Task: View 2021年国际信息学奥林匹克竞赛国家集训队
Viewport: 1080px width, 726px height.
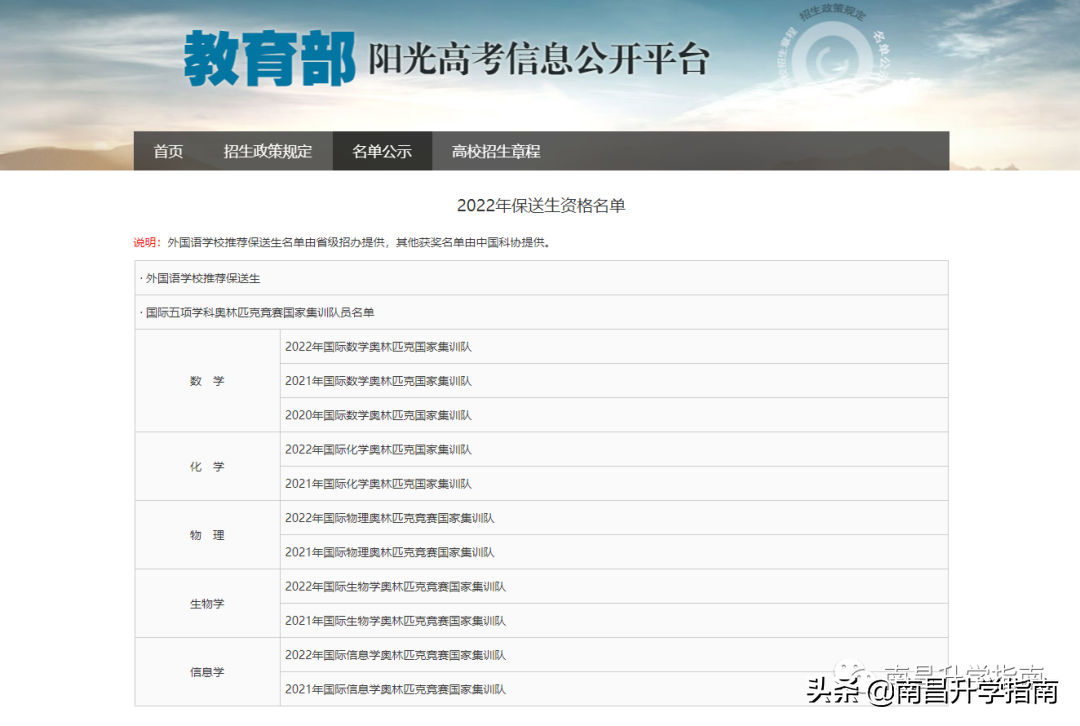Action: [x=394, y=688]
